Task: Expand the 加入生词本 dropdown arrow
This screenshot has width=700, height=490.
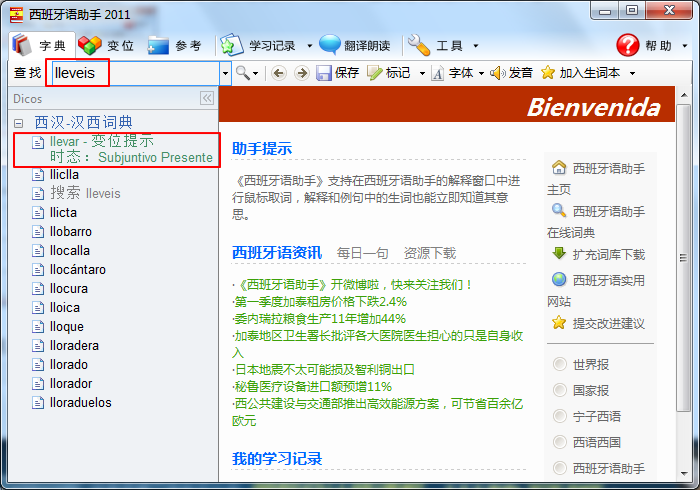Action: [632, 73]
